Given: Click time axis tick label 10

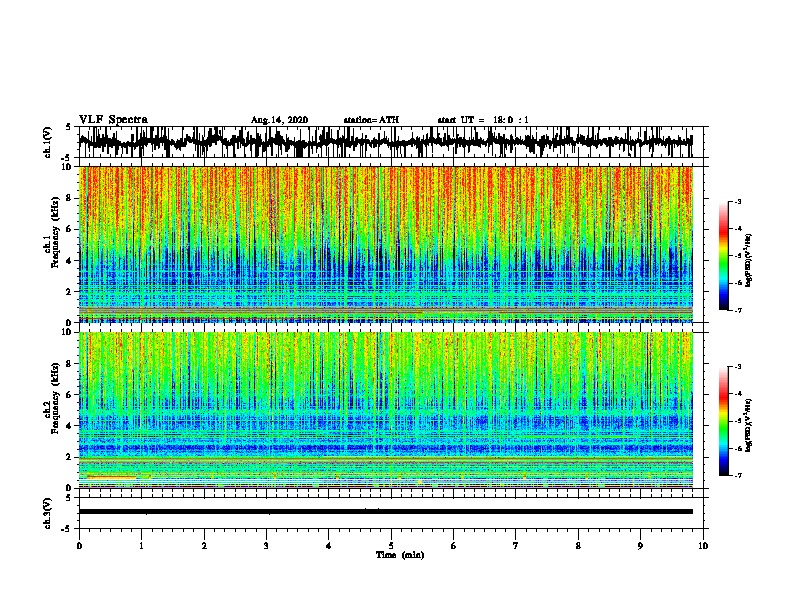Looking at the screenshot, I should pyautogui.click(x=703, y=545).
